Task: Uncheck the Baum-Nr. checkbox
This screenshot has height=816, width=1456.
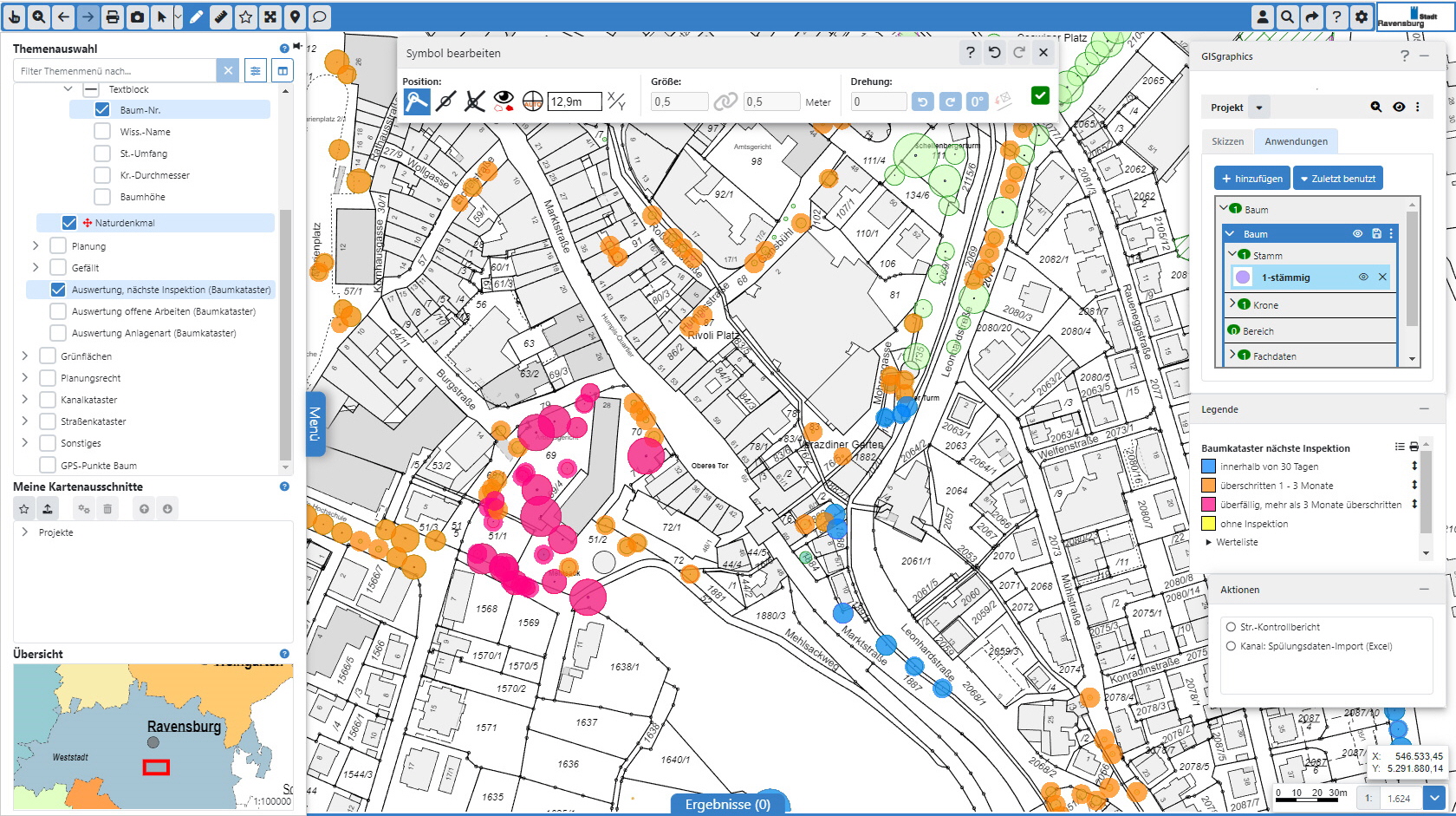Action: click(101, 109)
